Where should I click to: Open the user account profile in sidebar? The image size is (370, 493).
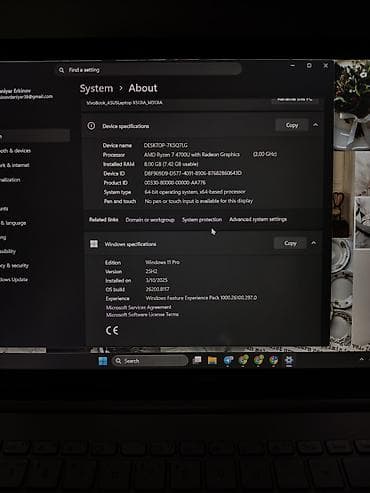coord(26,94)
